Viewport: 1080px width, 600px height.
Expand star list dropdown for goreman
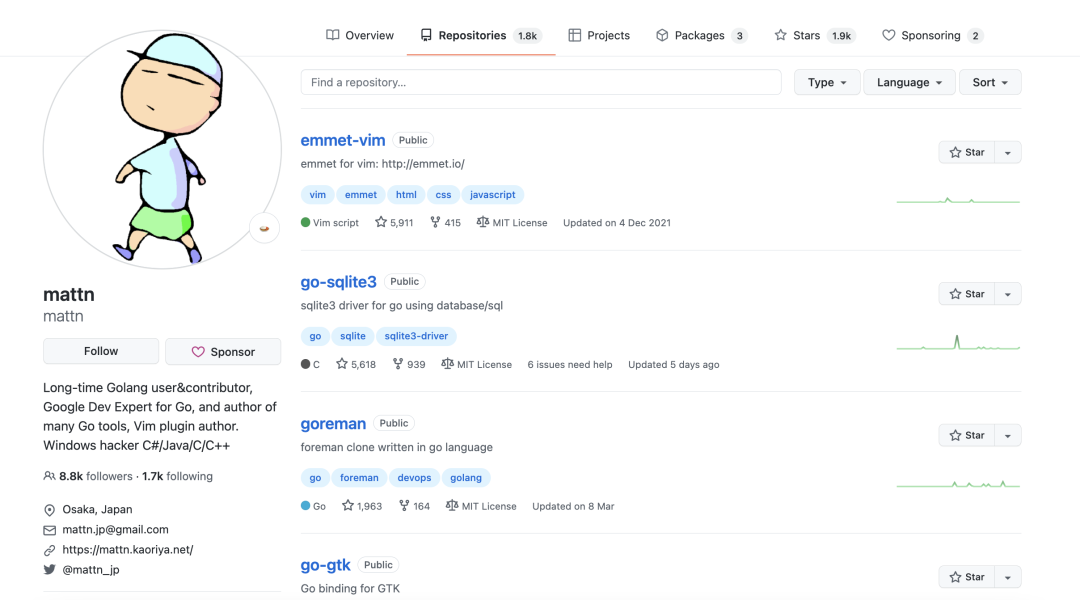click(x=1008, y=435)
